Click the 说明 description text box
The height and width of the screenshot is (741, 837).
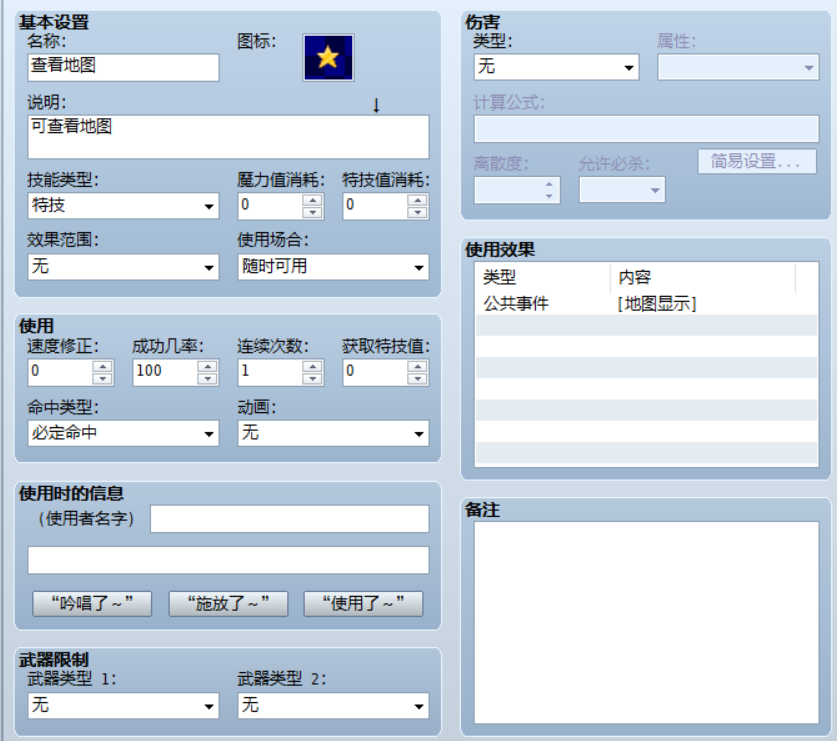point(228,137)
